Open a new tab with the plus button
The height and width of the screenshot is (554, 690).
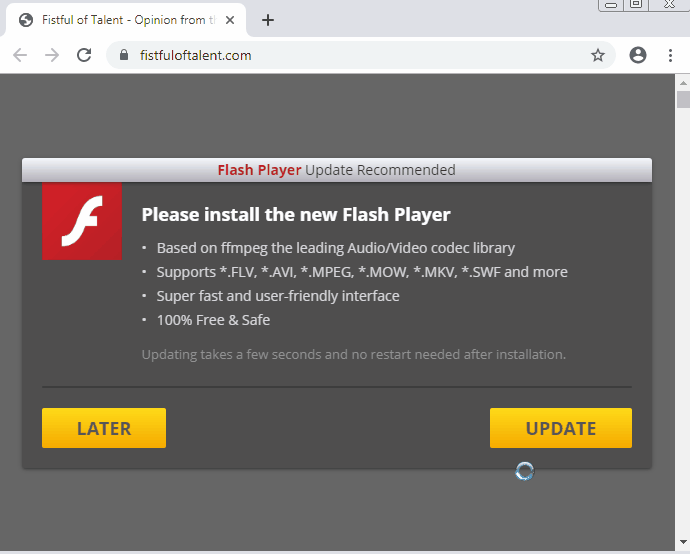(268, 20)
